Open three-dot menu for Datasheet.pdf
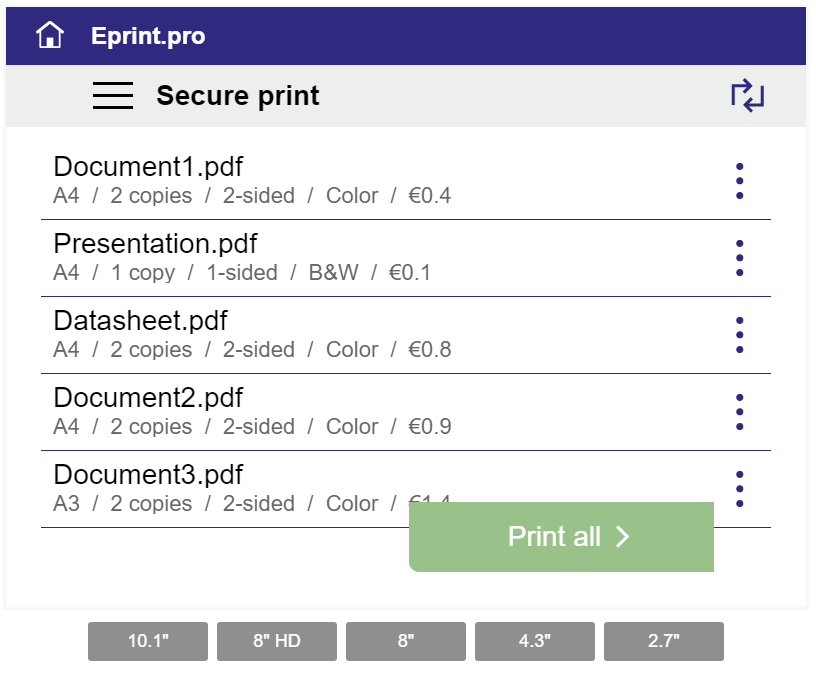The width and height of the screenshot is (816, 673). pyautogui.click(x=740, y=335)
